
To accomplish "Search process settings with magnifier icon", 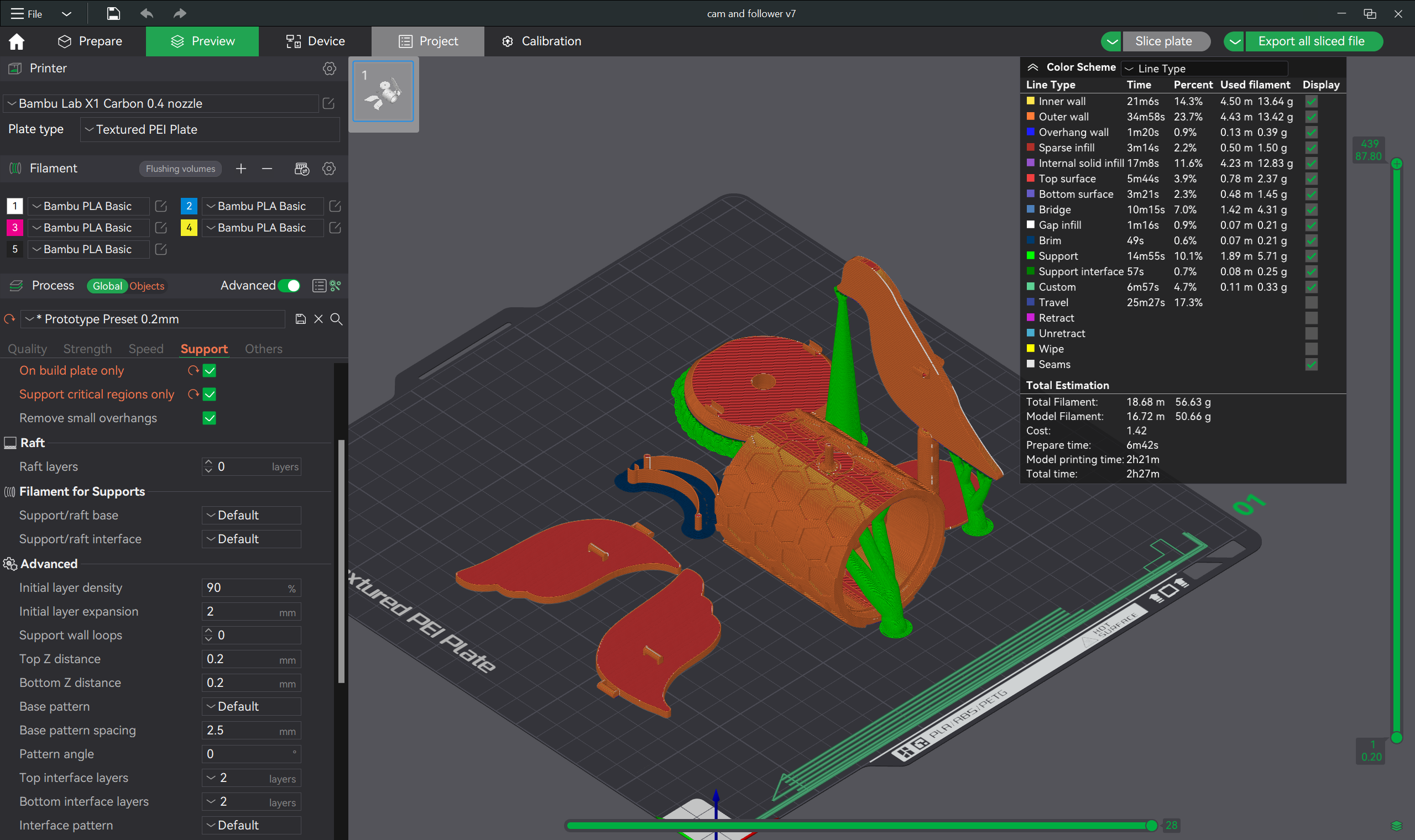I will (336, 319).
